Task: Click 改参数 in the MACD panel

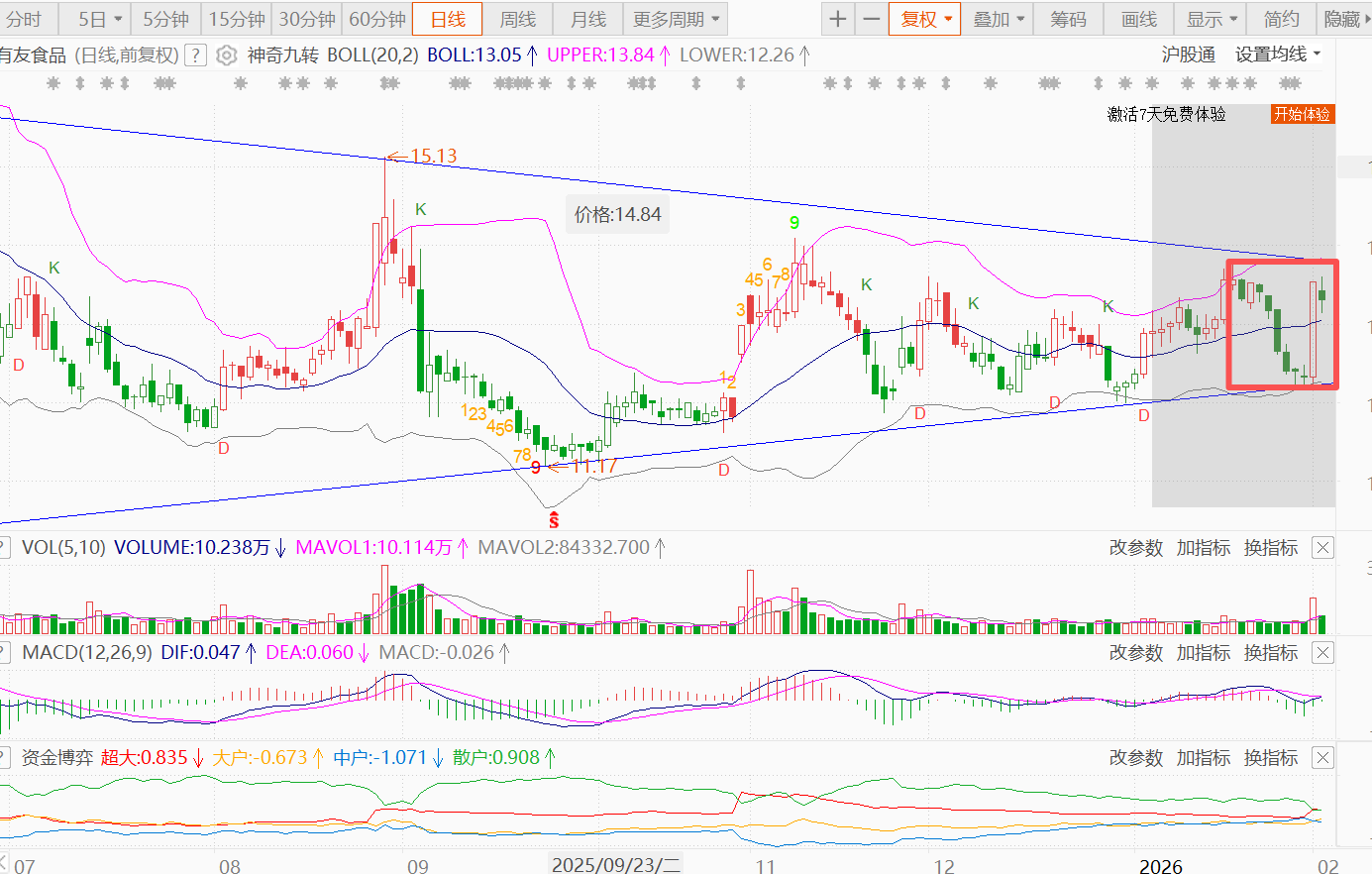Action: (1135, 653)
